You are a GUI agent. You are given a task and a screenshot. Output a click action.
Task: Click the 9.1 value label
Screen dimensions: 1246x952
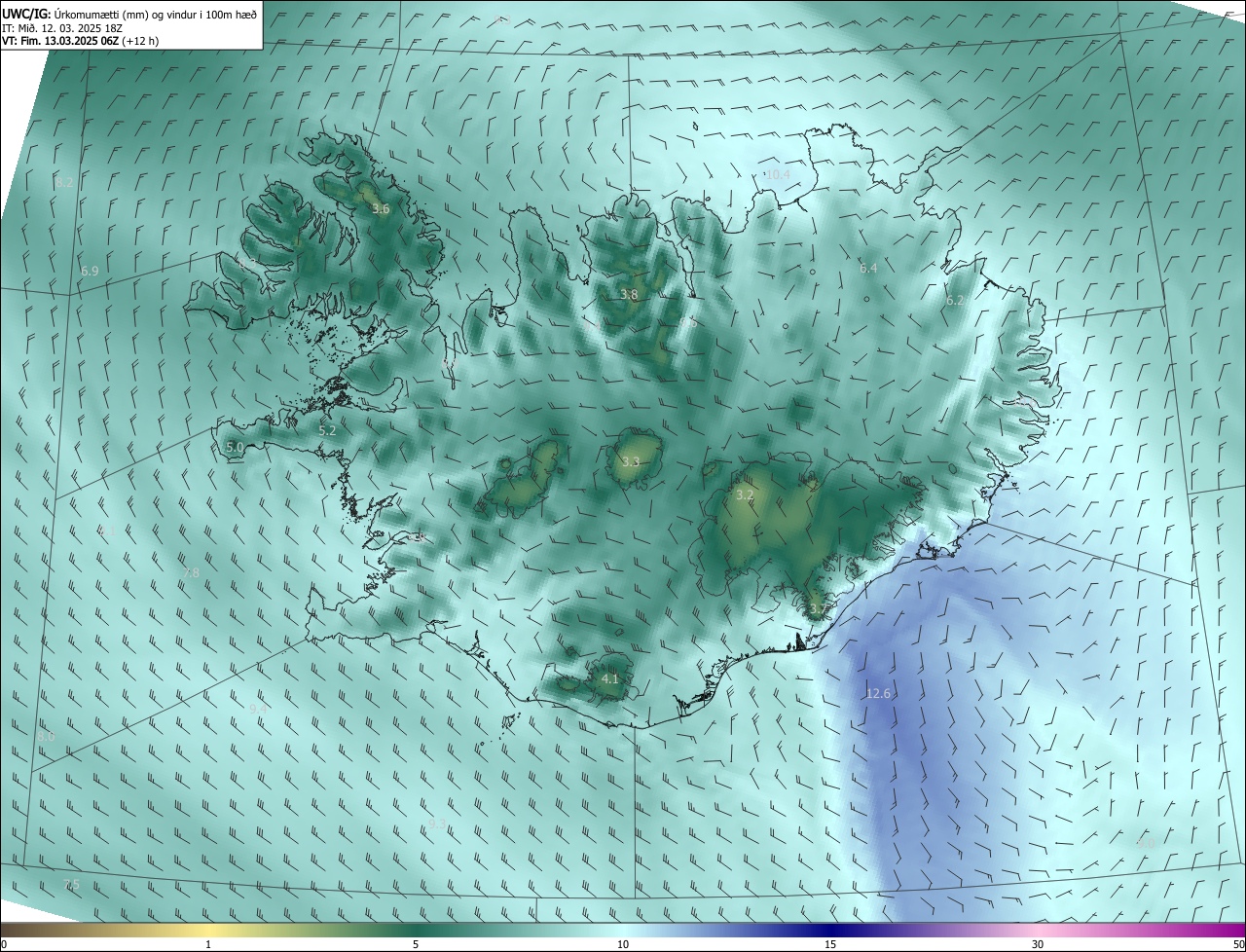click(x=106, y=531)
